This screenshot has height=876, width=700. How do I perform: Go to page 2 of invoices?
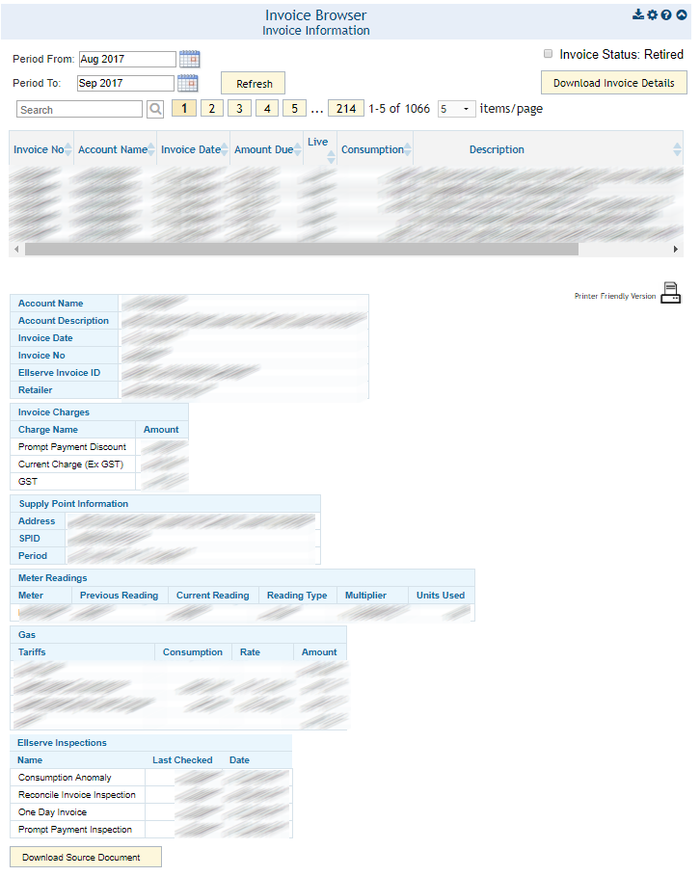click(212, 109)
